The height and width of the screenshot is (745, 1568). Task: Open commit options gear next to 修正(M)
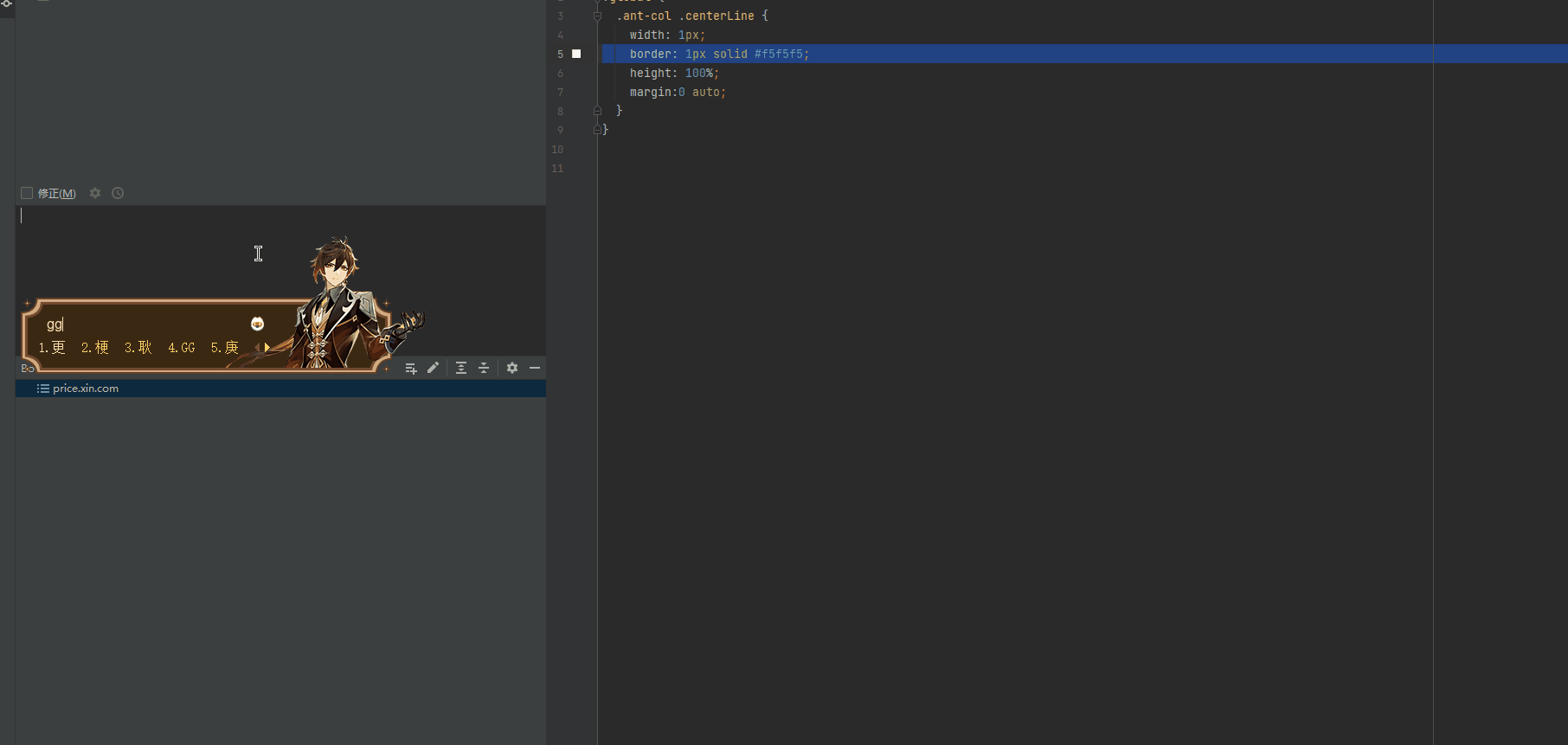pos(95,193)
